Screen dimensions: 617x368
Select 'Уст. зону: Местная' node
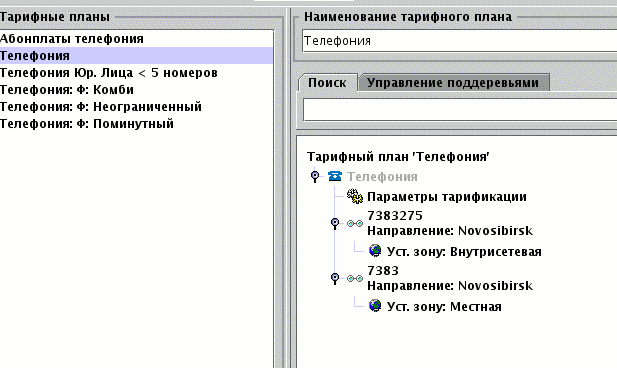pos(444,307)
